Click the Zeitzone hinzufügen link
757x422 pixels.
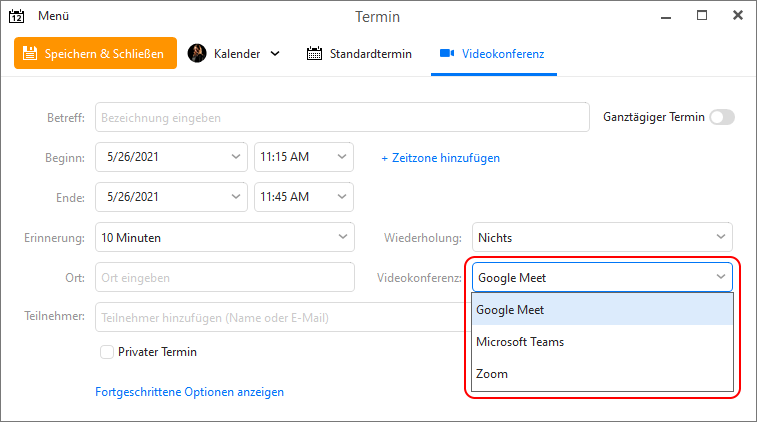click(440, 158)
